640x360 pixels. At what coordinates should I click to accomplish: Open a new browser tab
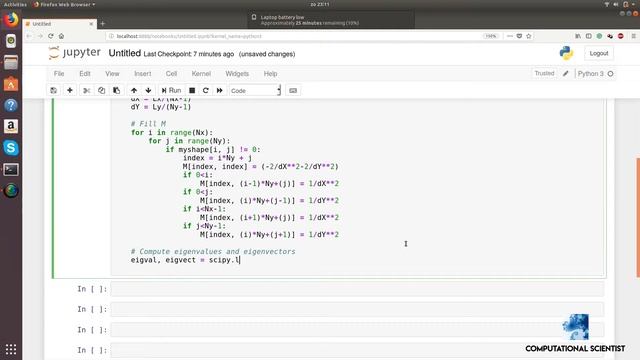tap(102, 24)
